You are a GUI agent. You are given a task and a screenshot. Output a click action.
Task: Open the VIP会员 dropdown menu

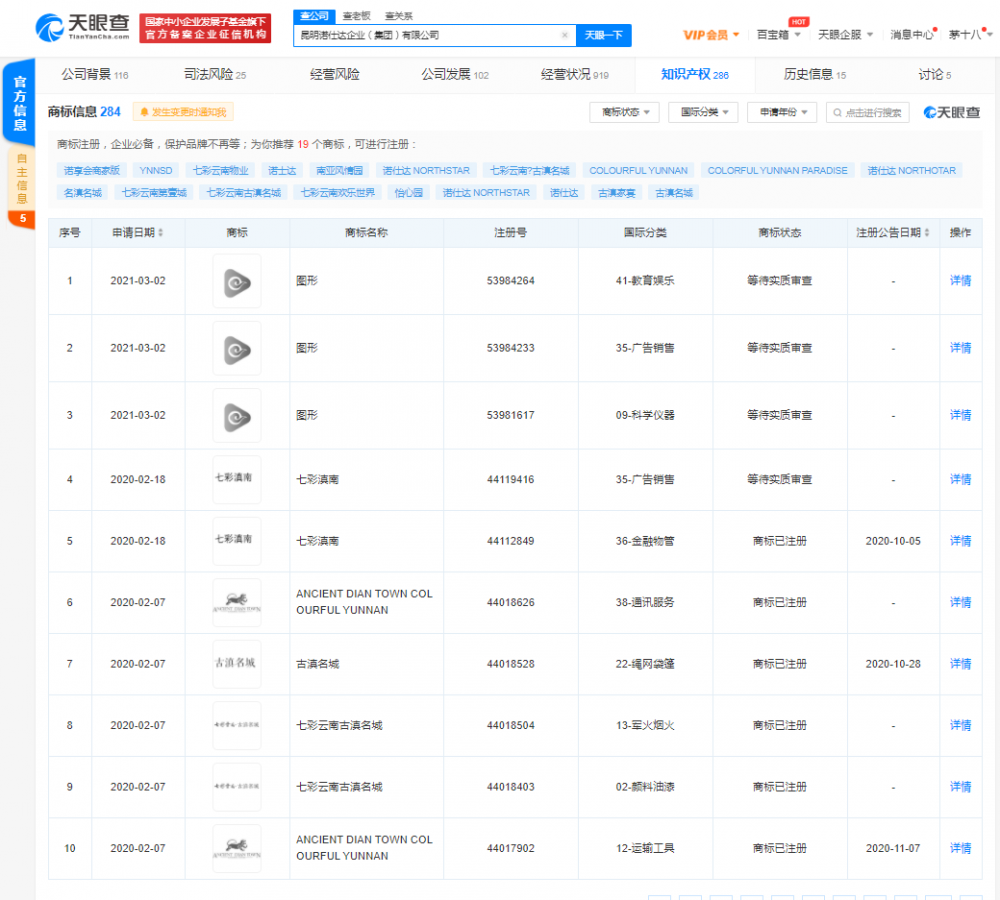click(711, 35)
